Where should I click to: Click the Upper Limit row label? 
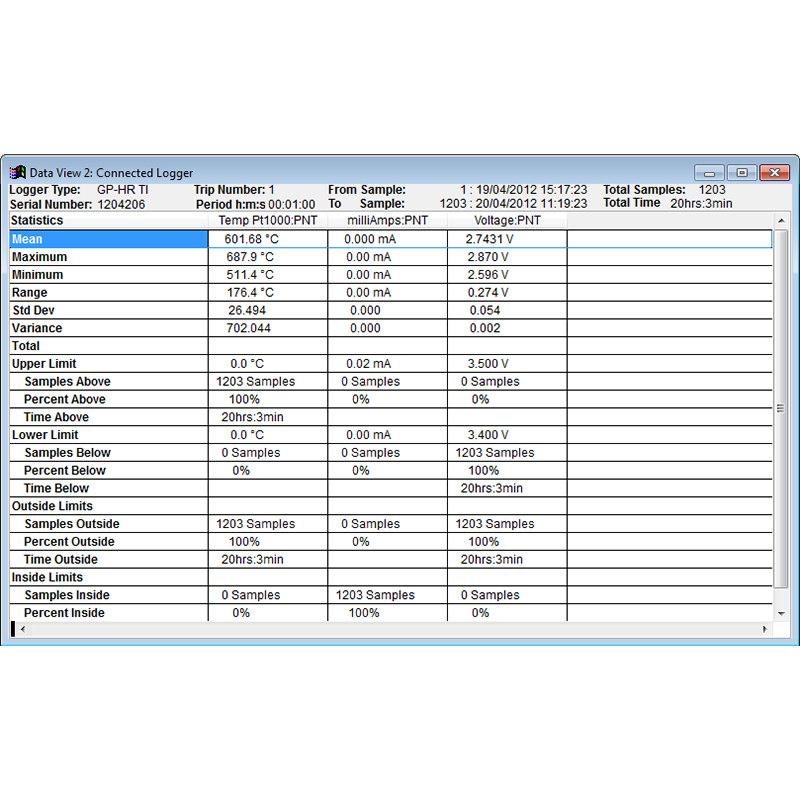(44, 364)
